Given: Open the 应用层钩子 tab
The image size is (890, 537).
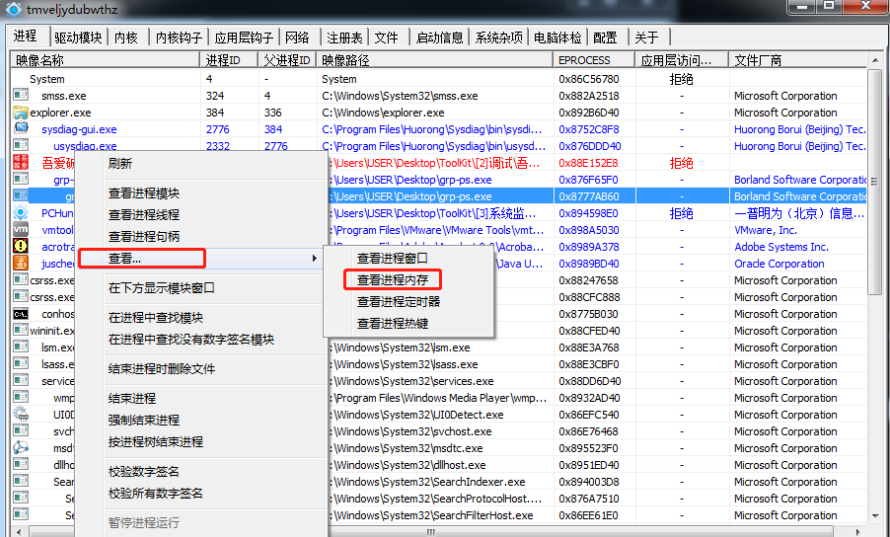Looking at the screenshot, I should click(x=244, y=37).
